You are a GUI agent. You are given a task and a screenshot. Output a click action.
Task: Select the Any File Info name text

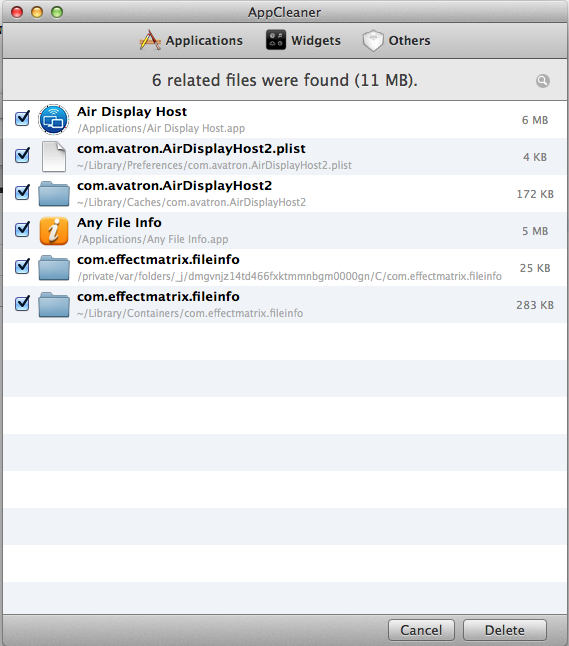(x=119, y=222)
